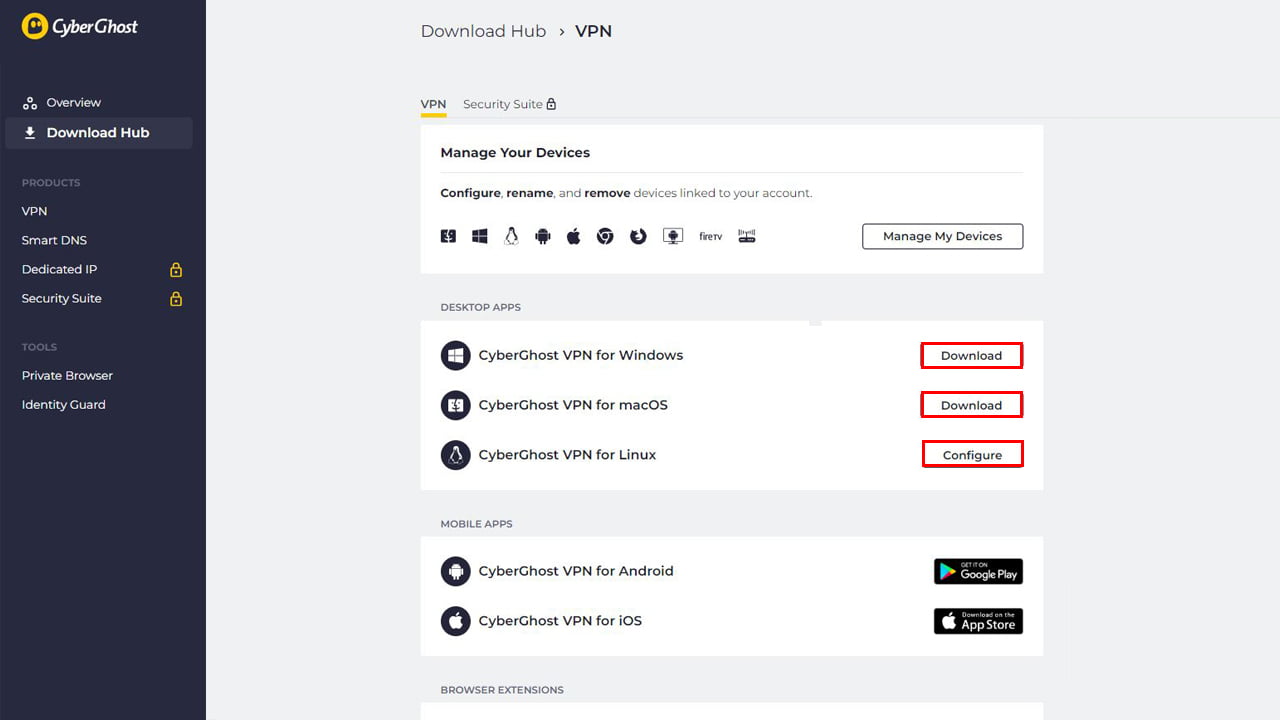
Task: Click the Firefox browser device icon
Action: (x=638, y=236)
